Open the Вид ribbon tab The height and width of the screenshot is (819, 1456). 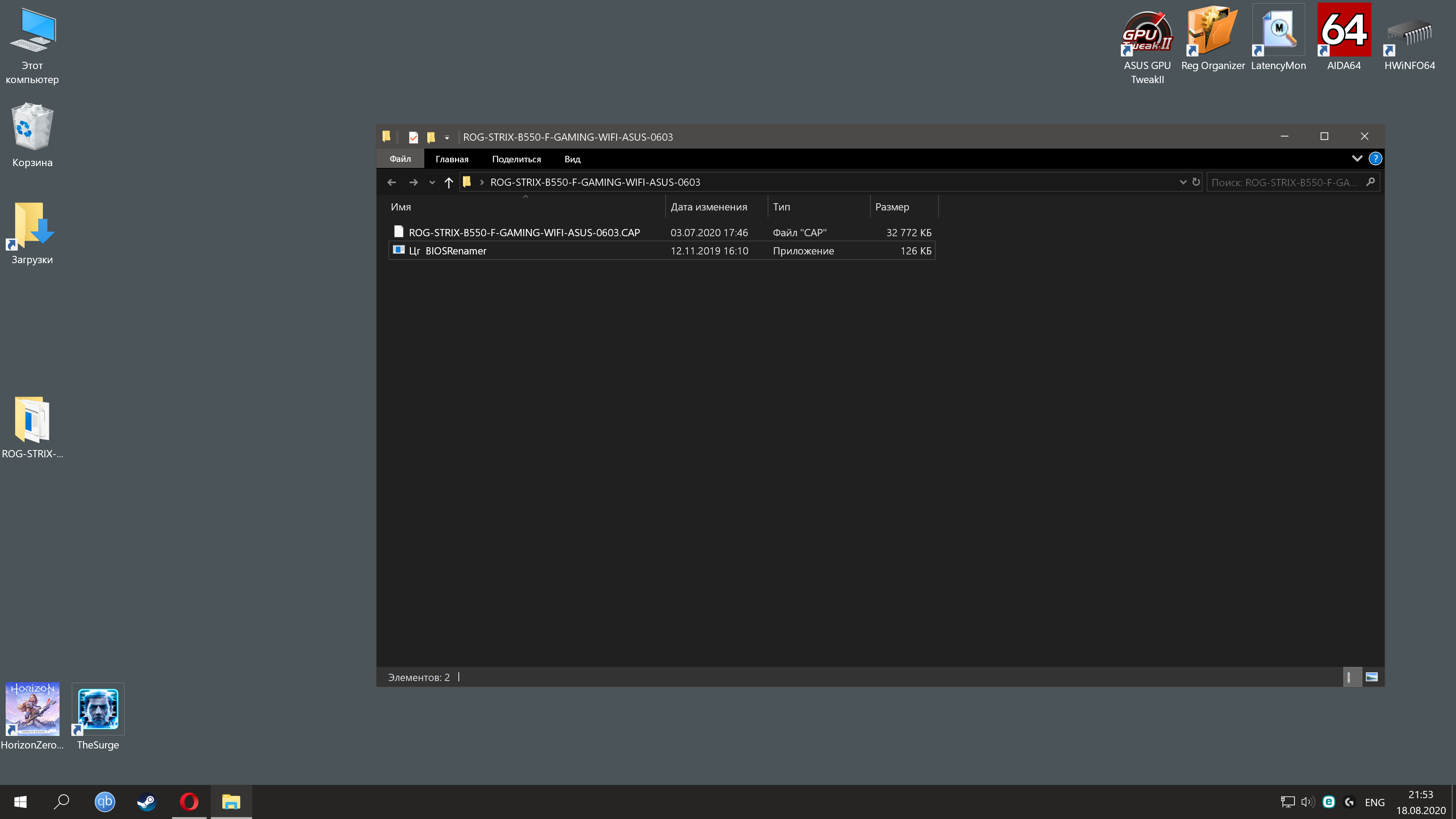pyautogui.click(x=572, y=159)
